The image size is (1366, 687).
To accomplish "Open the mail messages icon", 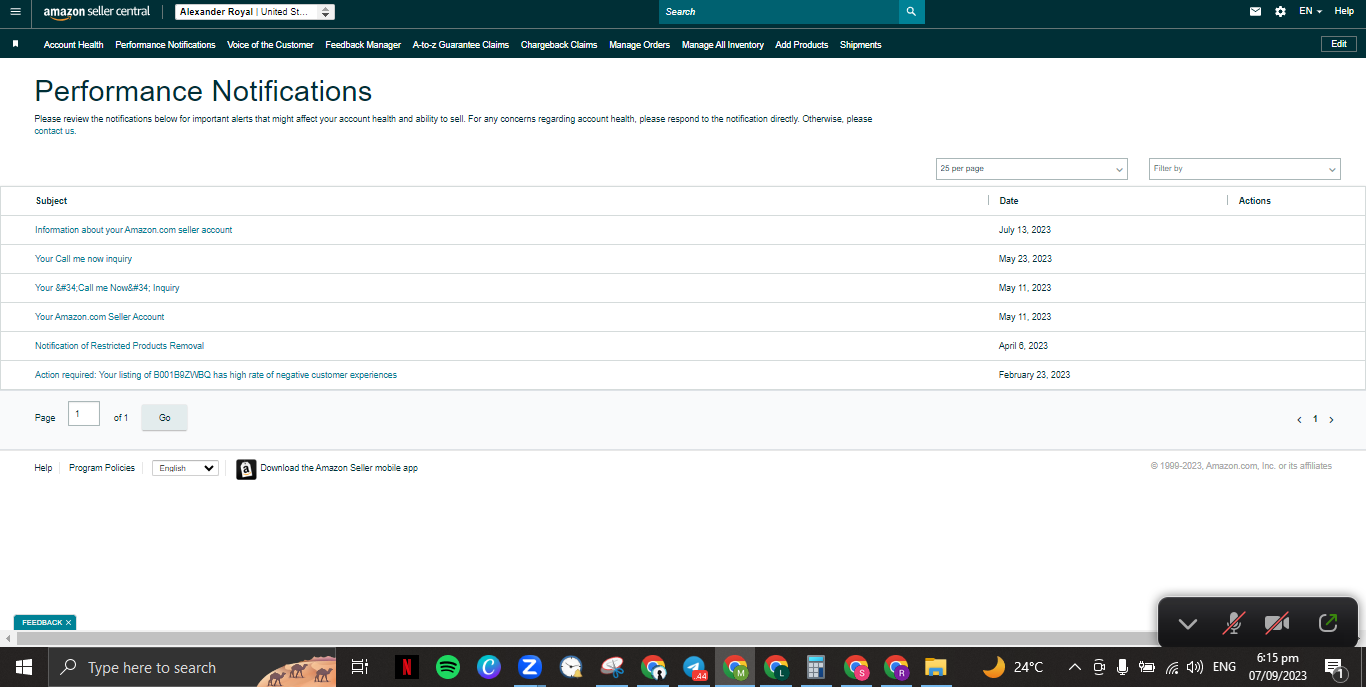I will pyautogui.click(x=1255, y=12).
